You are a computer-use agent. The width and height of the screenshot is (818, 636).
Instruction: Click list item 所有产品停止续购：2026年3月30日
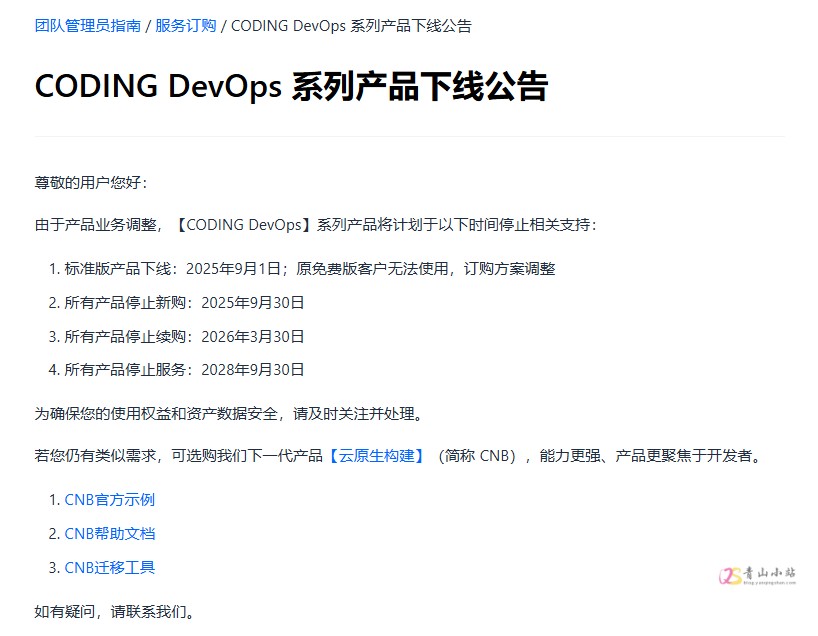click(184, 336)
